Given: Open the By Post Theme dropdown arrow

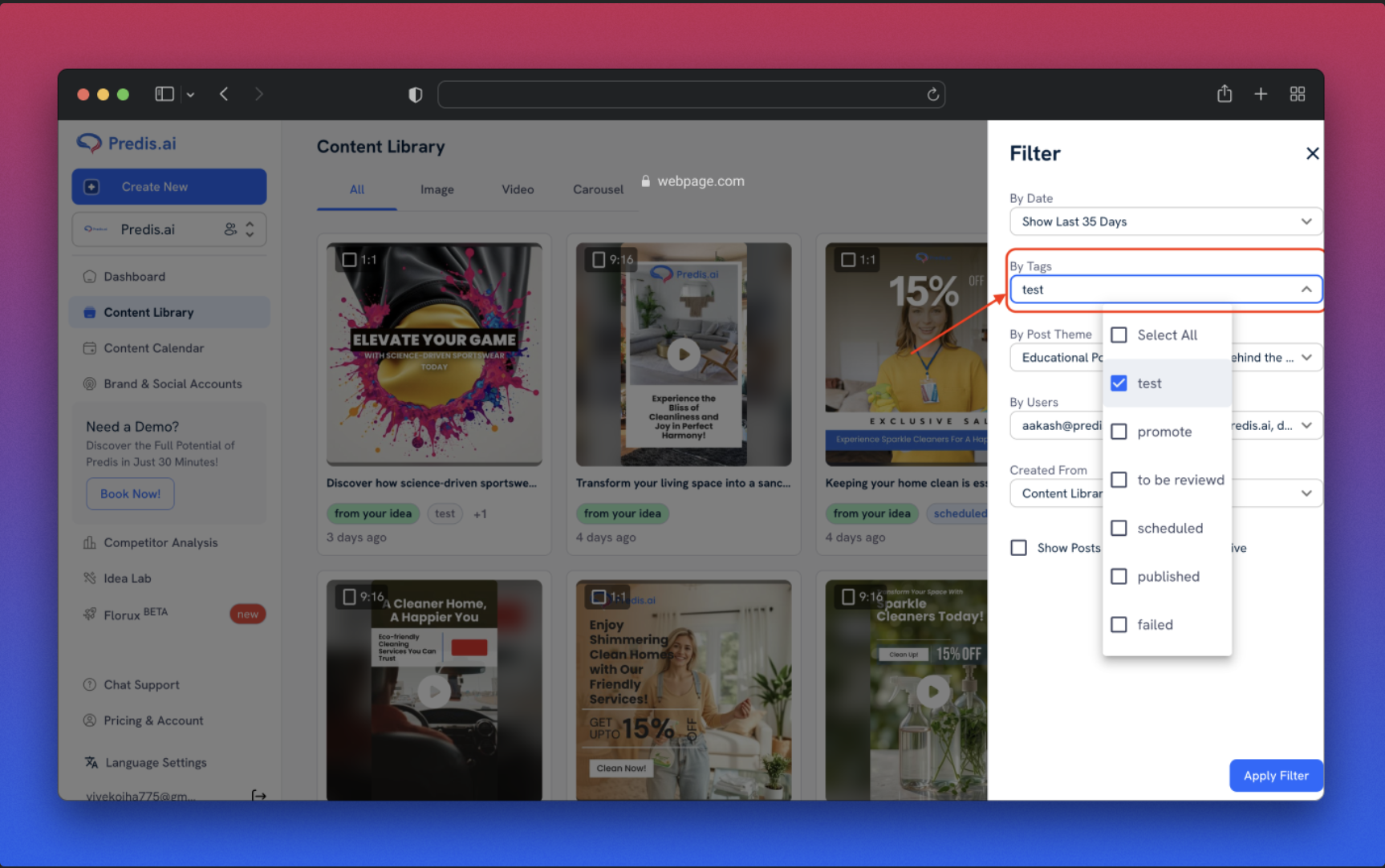Looking at the screenshot, I should (1306, 358).
